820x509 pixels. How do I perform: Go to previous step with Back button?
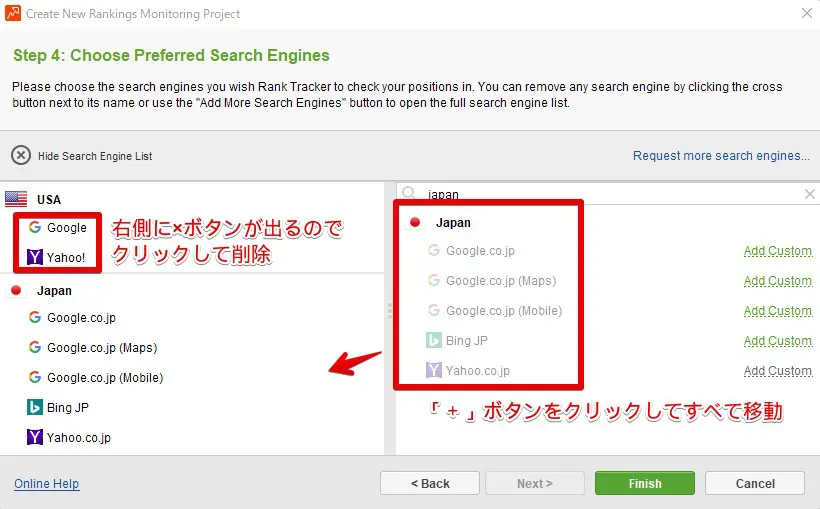(x=429, y=484)
